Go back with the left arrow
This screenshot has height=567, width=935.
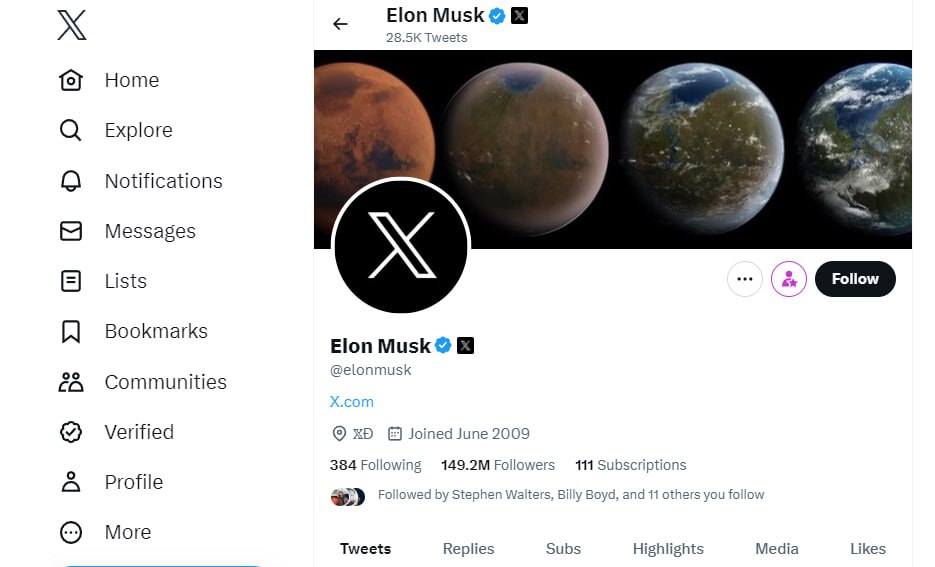click(340, 24)
